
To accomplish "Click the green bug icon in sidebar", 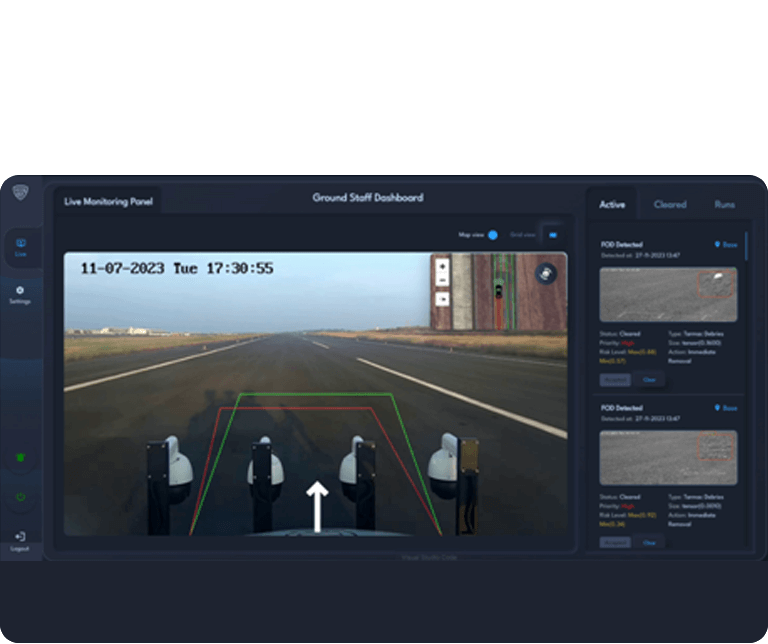I will (21, 457).
